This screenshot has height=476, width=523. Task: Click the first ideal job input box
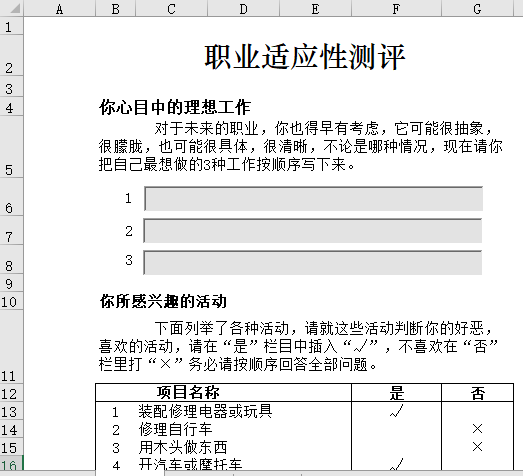[314, 198]
